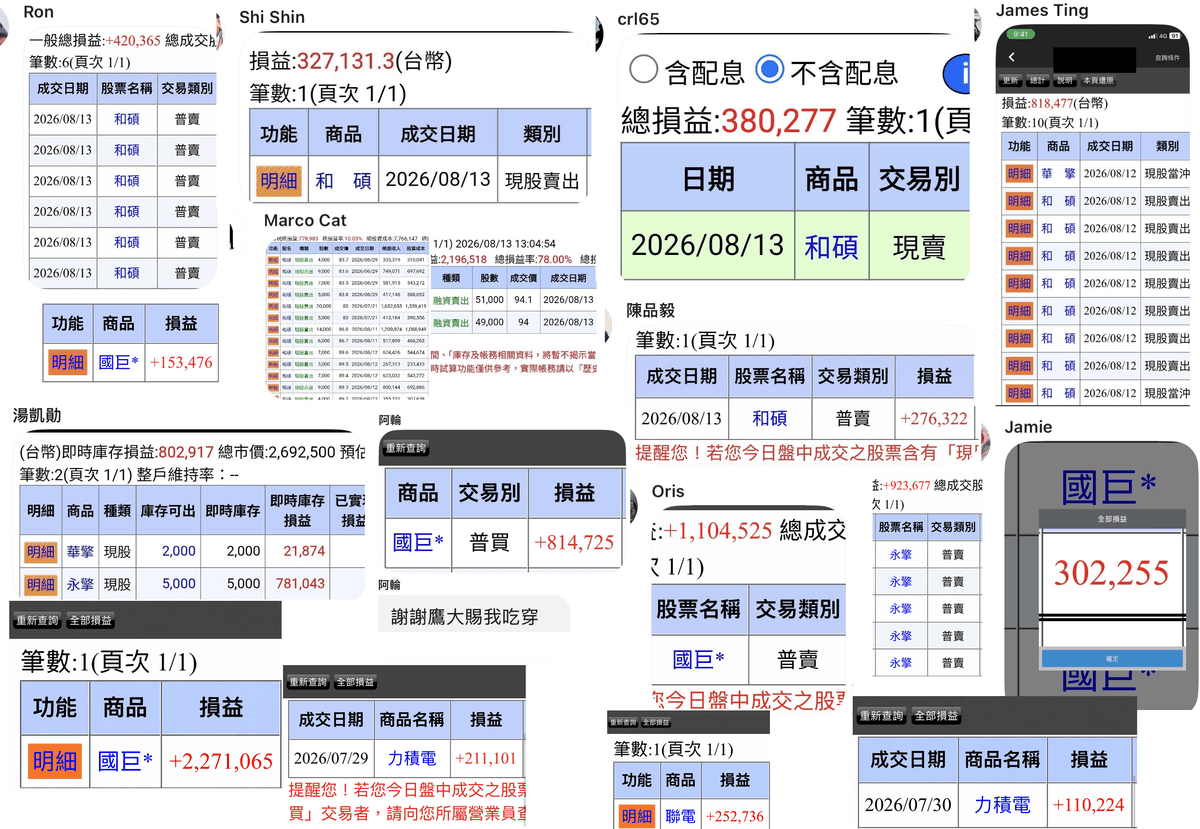Open the 和碩 link in crl65's 2026/08/13 row
This screenshot has width=1200, height=829.
click(831, 246)
